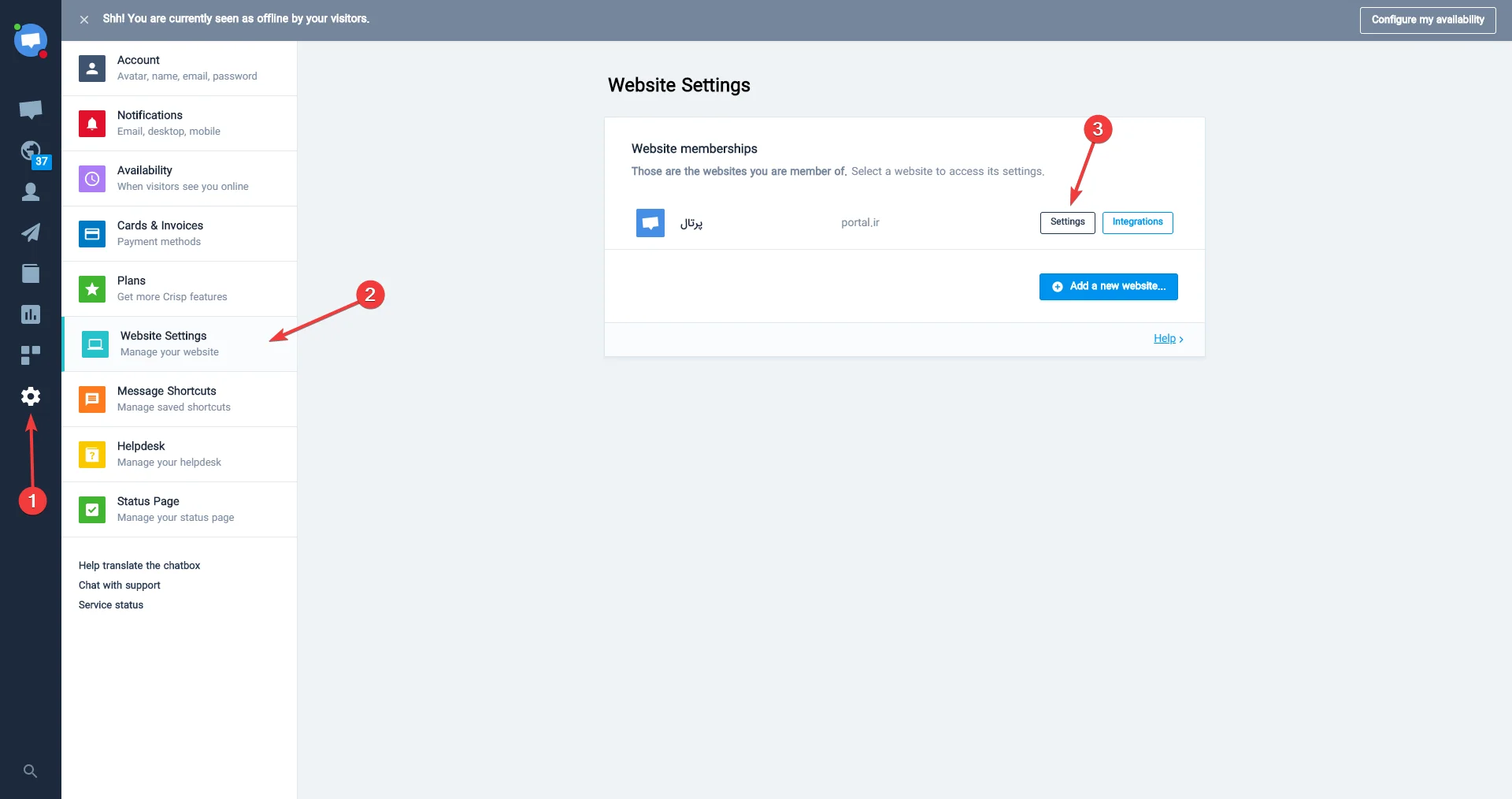Click Chat with support link

click(x=120, y=585)
